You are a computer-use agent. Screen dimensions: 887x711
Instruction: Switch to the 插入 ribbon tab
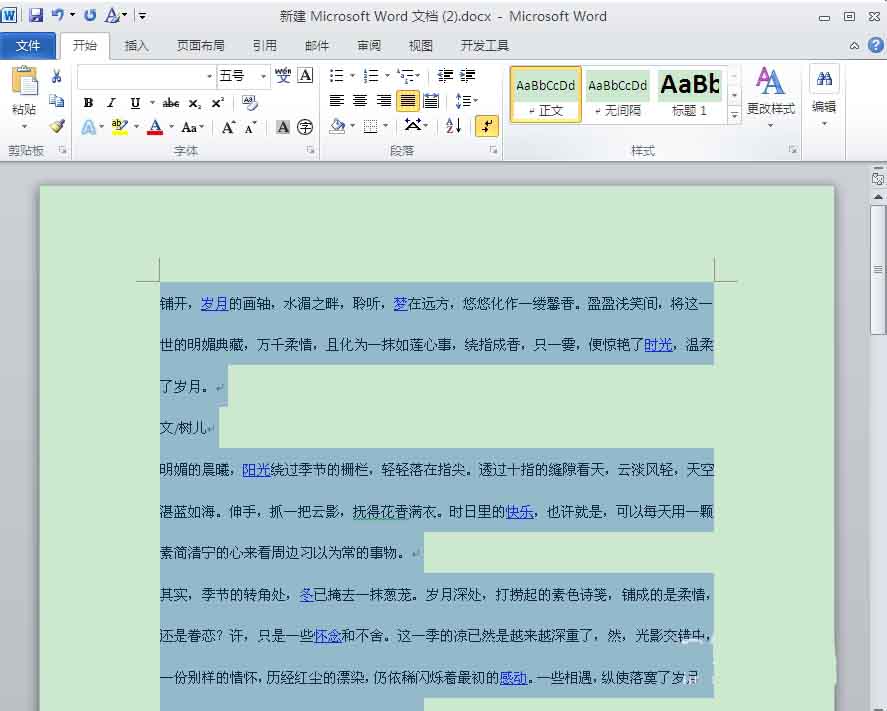[137, 44]
